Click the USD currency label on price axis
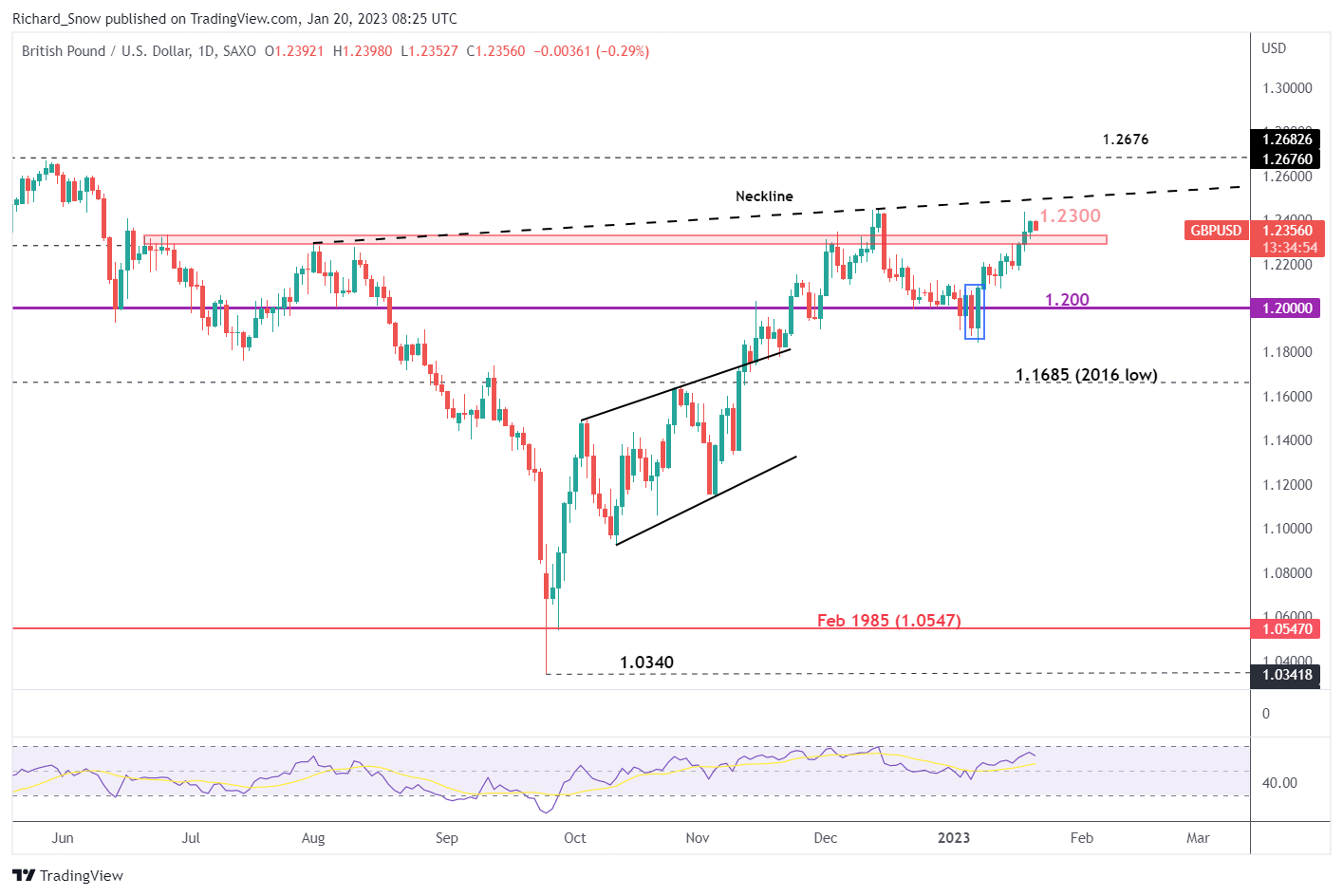The image size is (1343, 896). (x=1274, y=48)
